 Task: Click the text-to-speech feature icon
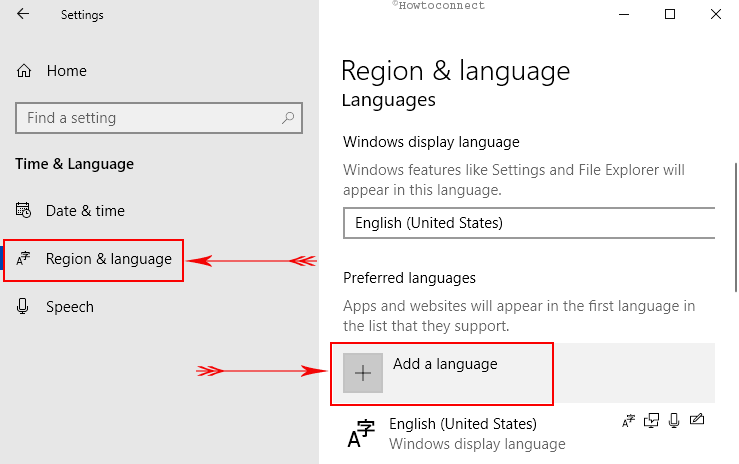point(651,420)
